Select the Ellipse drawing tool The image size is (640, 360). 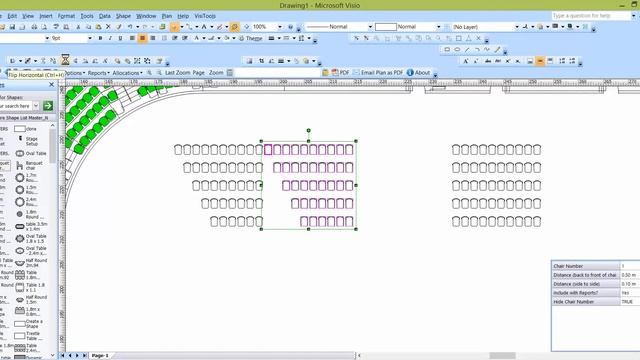(x=457, y=49)
